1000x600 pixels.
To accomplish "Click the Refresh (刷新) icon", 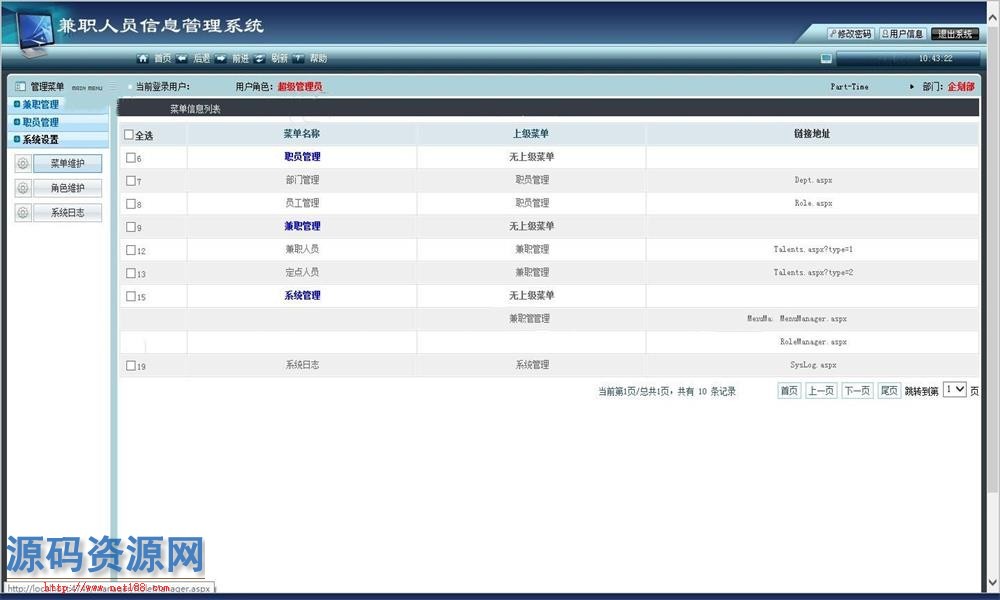I will click(x=260, y=59).
